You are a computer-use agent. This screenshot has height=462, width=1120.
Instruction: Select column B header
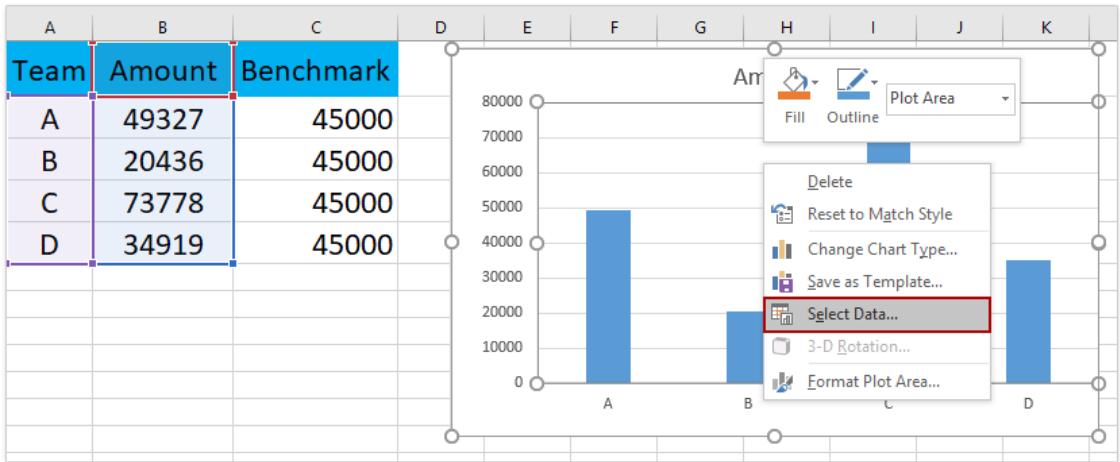[163, 27]
